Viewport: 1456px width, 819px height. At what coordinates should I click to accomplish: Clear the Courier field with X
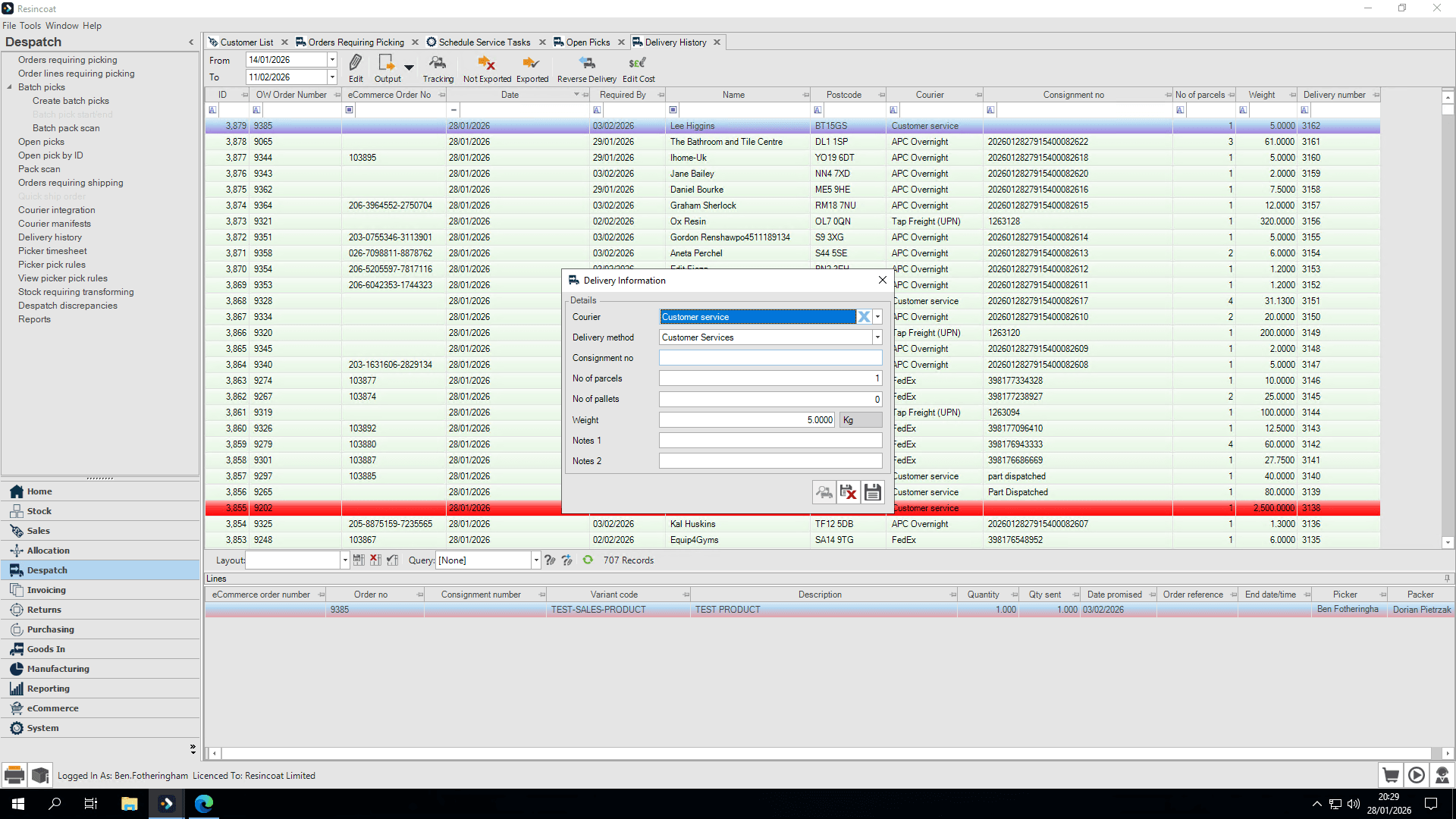pyautogui.click(x=864, y=317)
